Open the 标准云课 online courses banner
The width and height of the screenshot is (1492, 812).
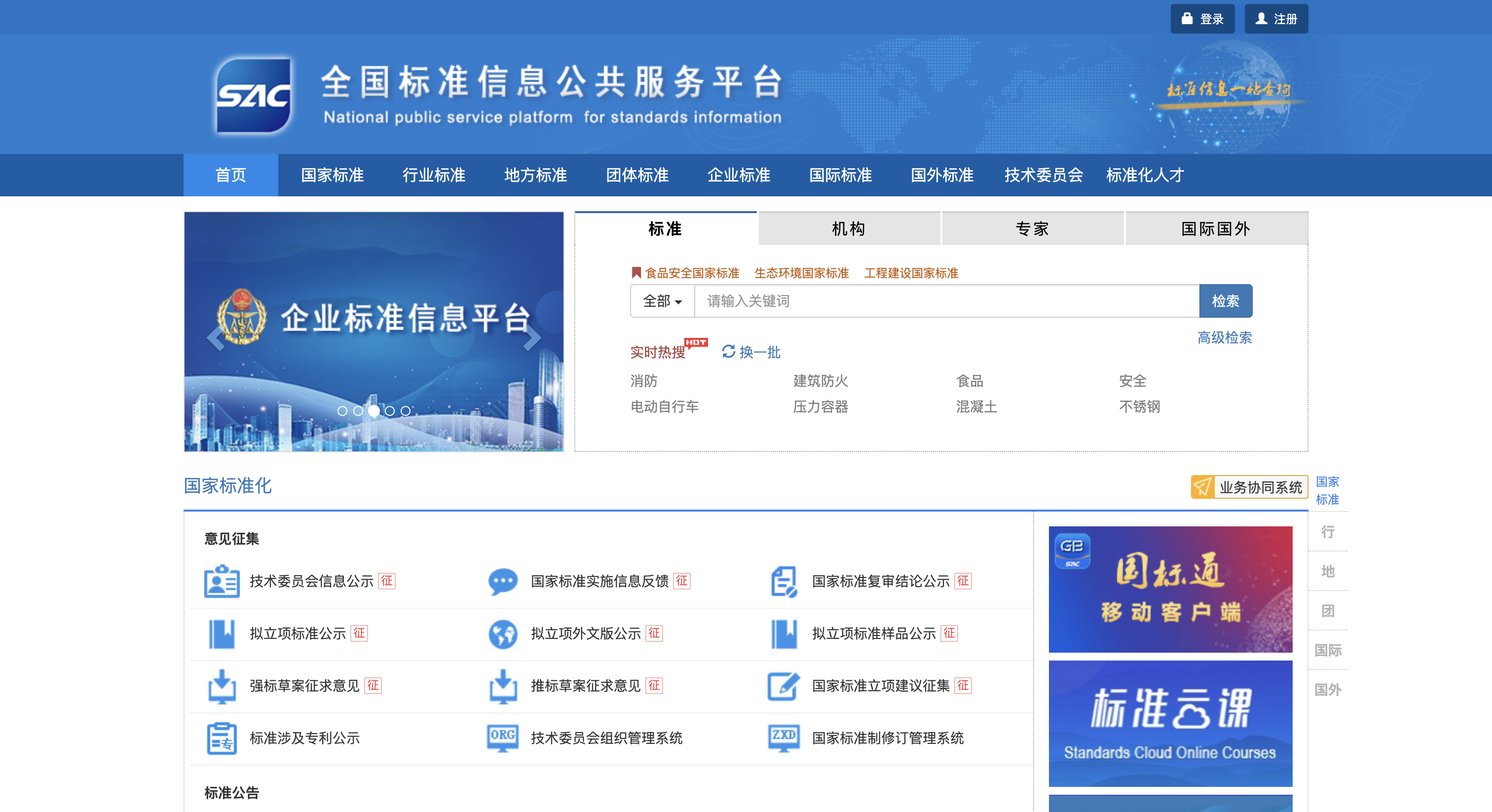[x=1170, y=723]
